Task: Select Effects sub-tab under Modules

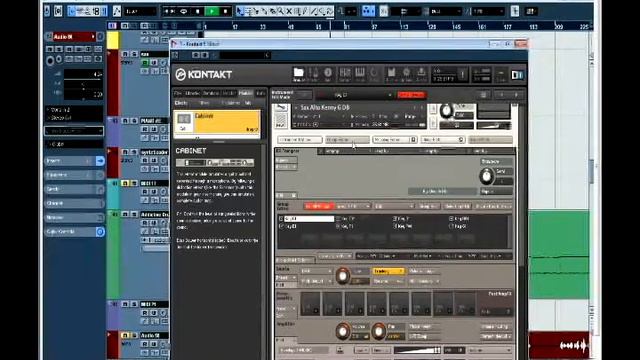Action: [x=181, y=103]
